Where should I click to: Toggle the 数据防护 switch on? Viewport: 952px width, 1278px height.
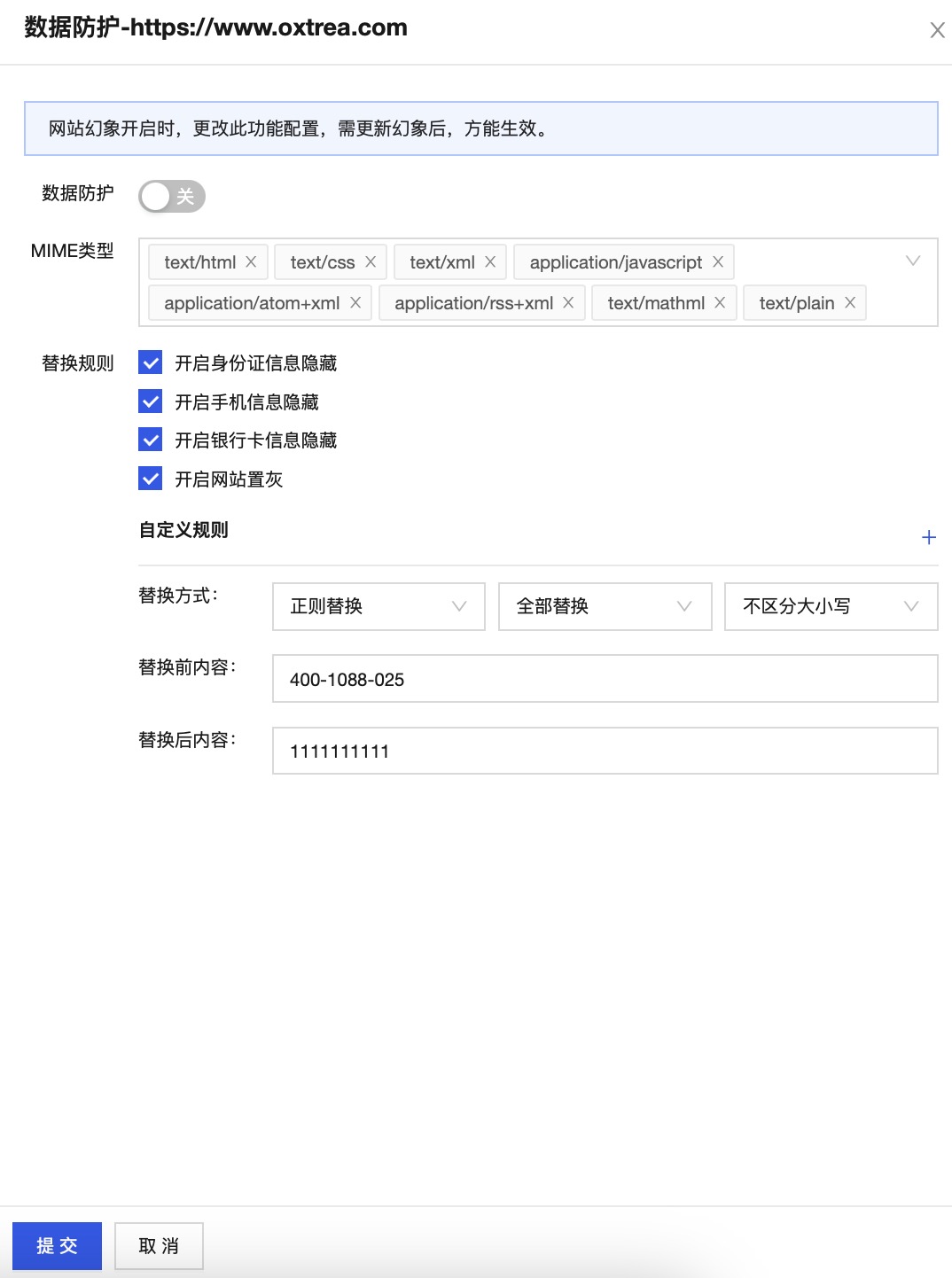click(172, 197)
